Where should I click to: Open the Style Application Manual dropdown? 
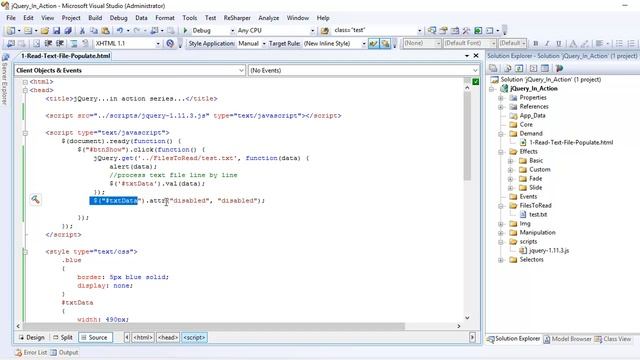(264, 43)
